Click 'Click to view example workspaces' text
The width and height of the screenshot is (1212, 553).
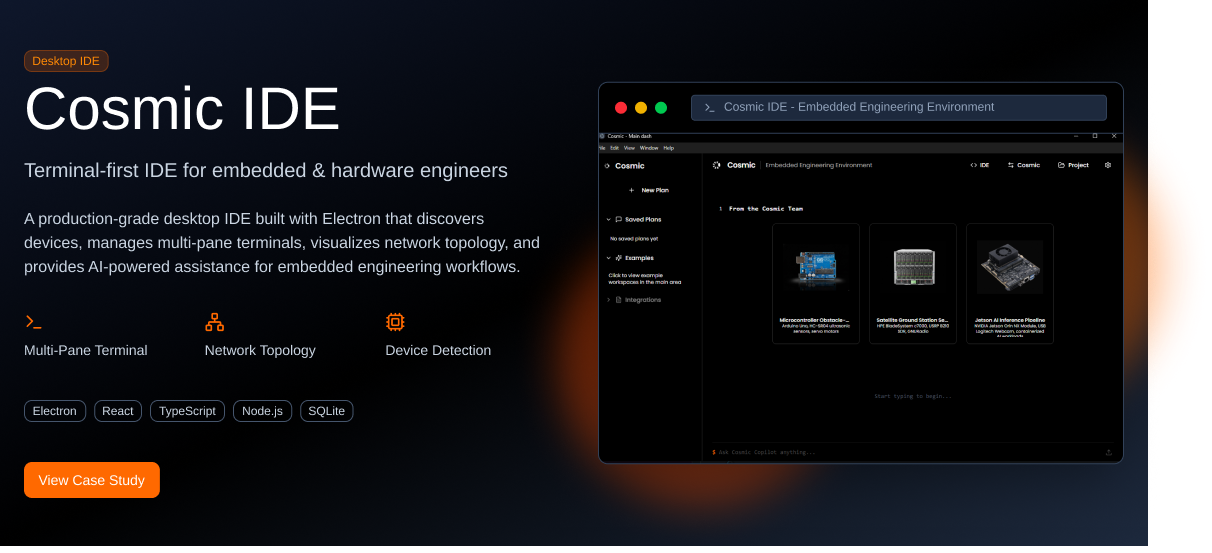(x=645, y=278)
